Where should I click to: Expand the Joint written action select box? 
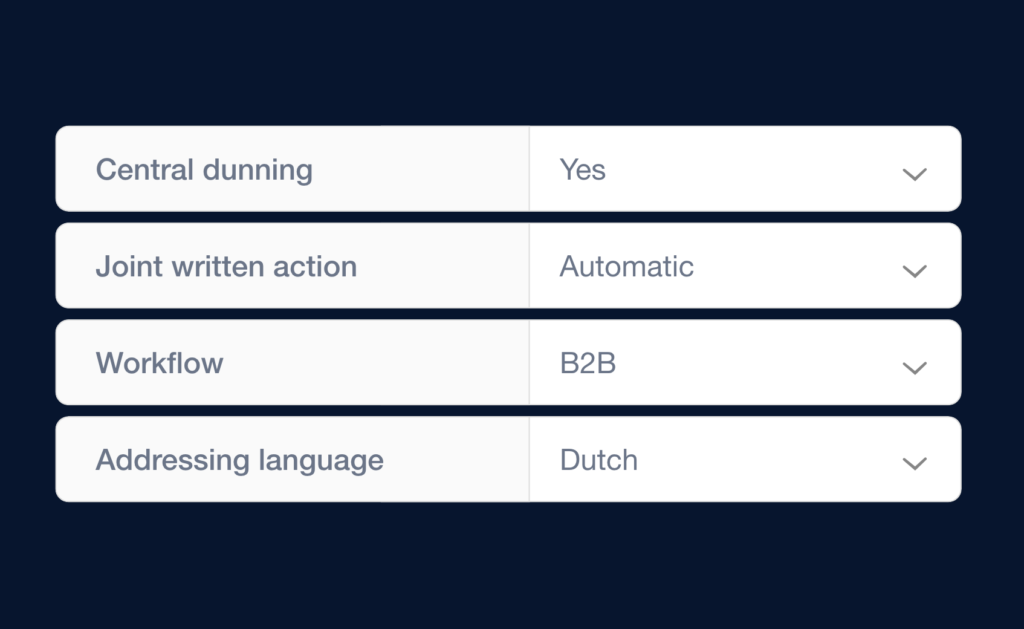click(x=744, y=266)
